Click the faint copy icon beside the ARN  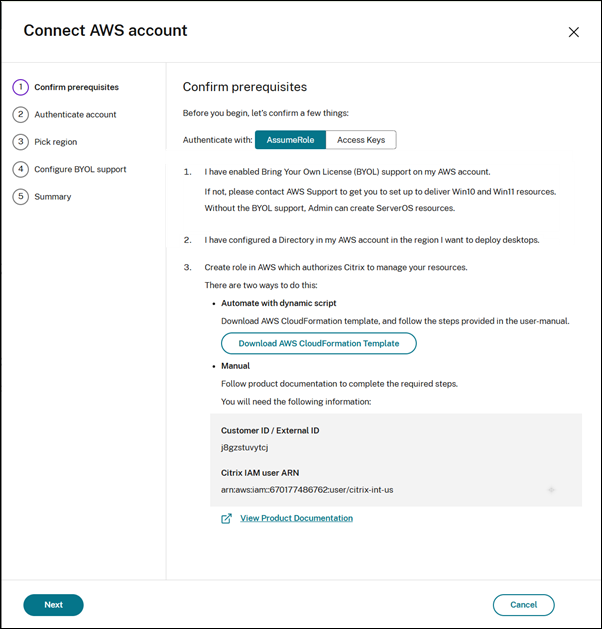pos(551,490)
